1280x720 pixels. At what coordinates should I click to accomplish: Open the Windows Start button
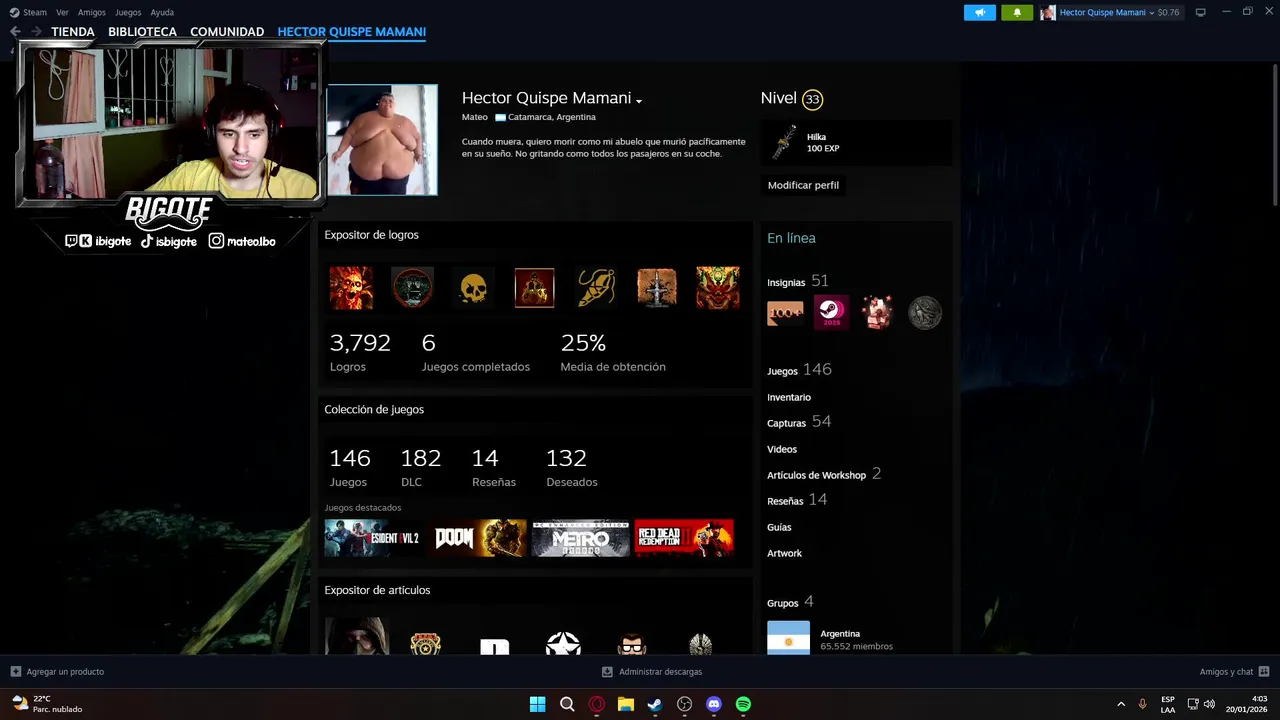pyautogui.click(x=537, y=704)
